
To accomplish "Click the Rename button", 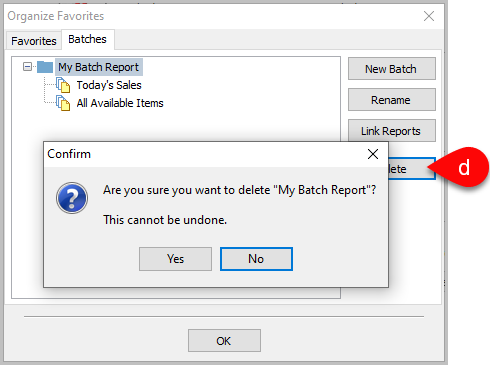I will [392, 100].
